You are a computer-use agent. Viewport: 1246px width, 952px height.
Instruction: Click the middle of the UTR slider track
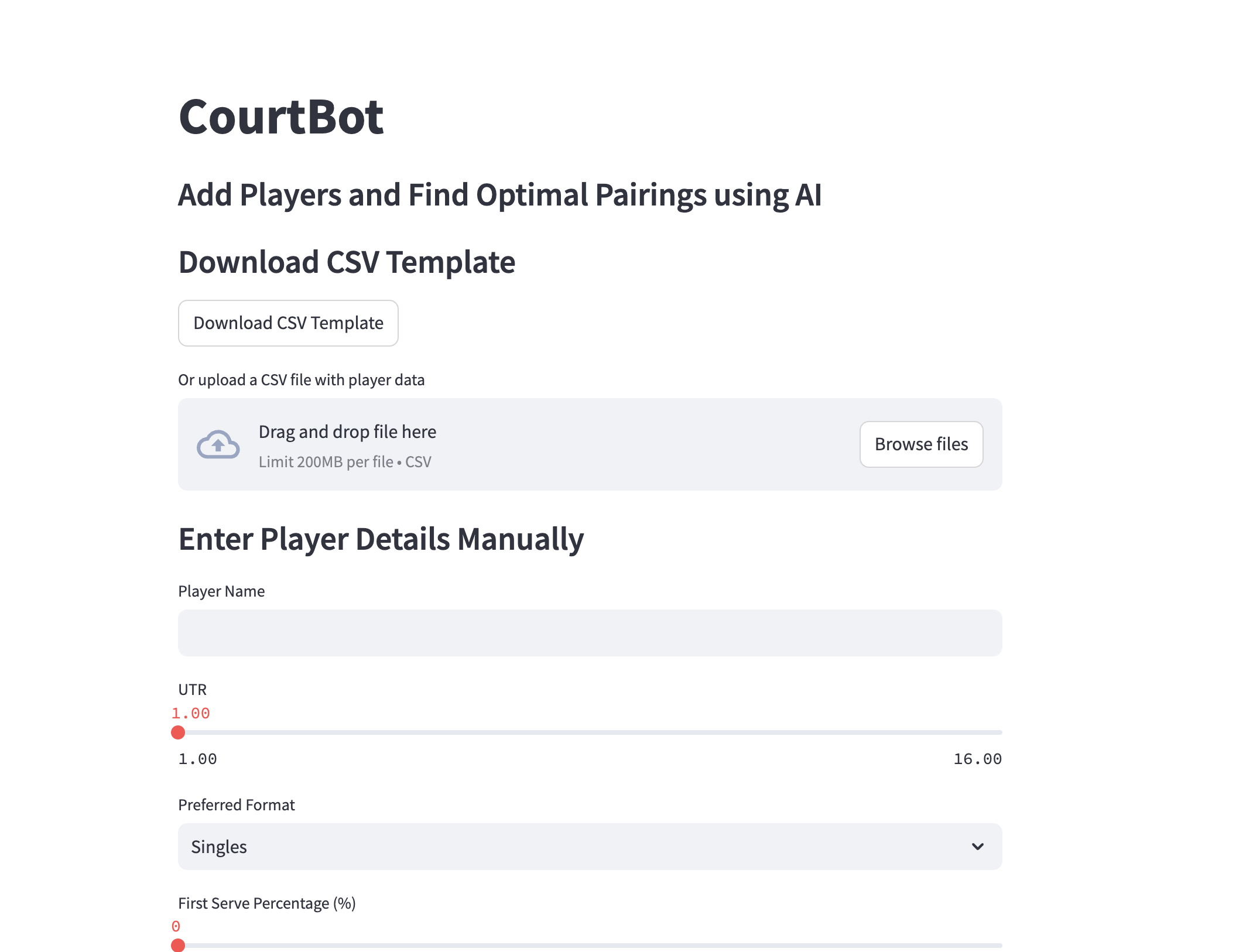tap(590, 732)
